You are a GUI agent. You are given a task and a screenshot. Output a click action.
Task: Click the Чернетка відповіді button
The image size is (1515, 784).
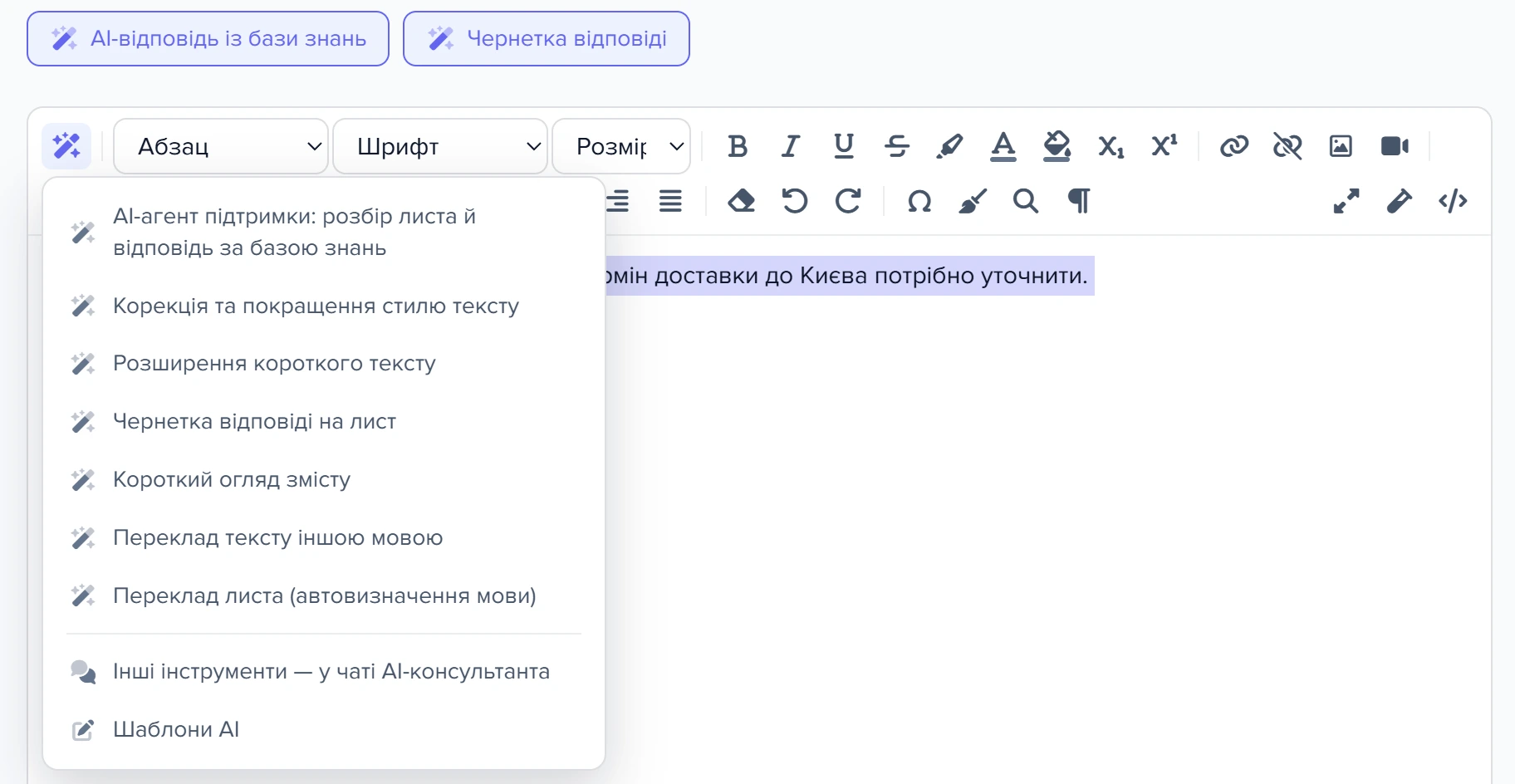click(547, 38)
